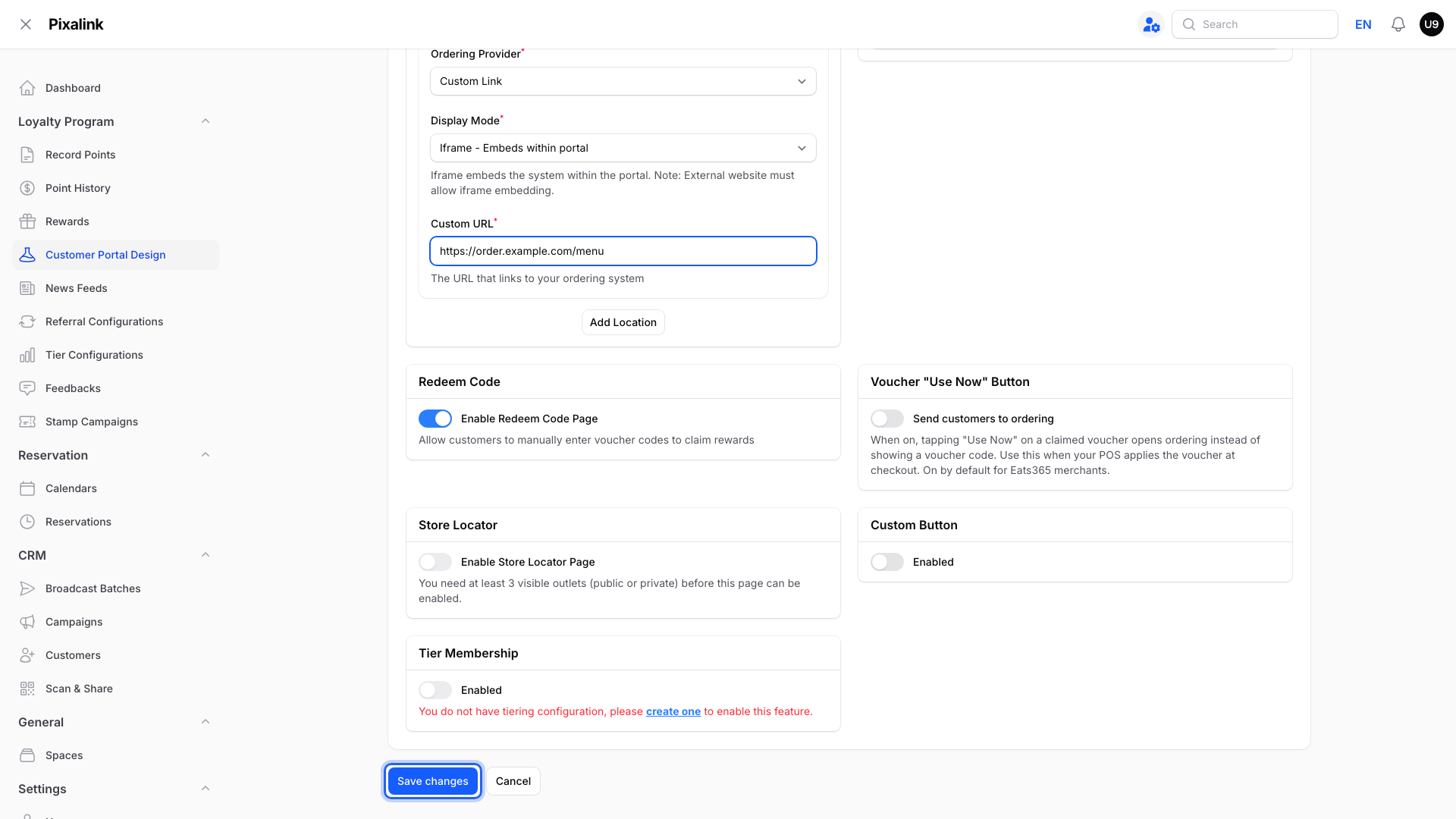Close the sidebar with the X icon
1456x819 pixels.
point(26,24)
